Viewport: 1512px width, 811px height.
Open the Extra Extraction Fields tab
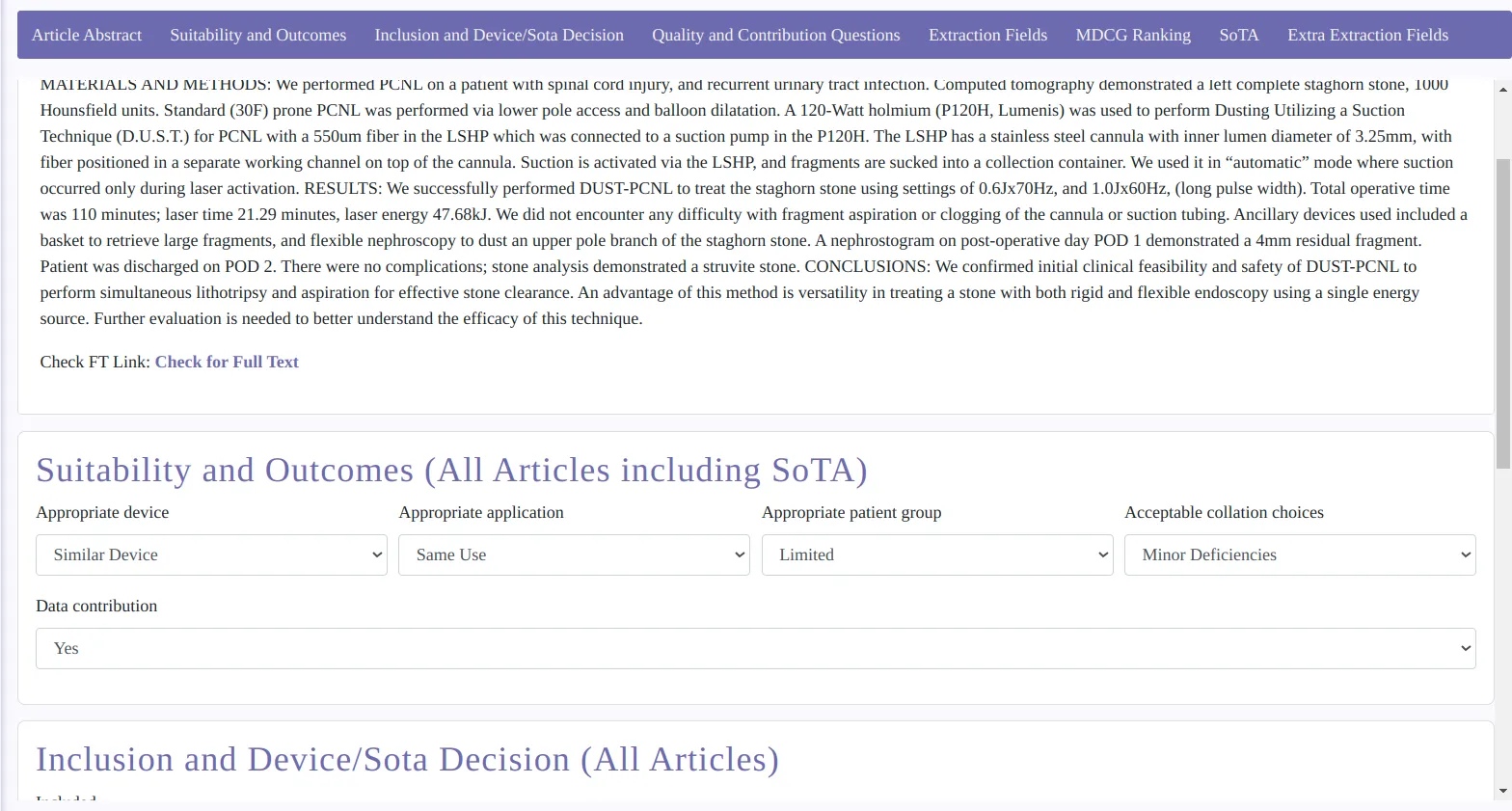(1367, 35)
